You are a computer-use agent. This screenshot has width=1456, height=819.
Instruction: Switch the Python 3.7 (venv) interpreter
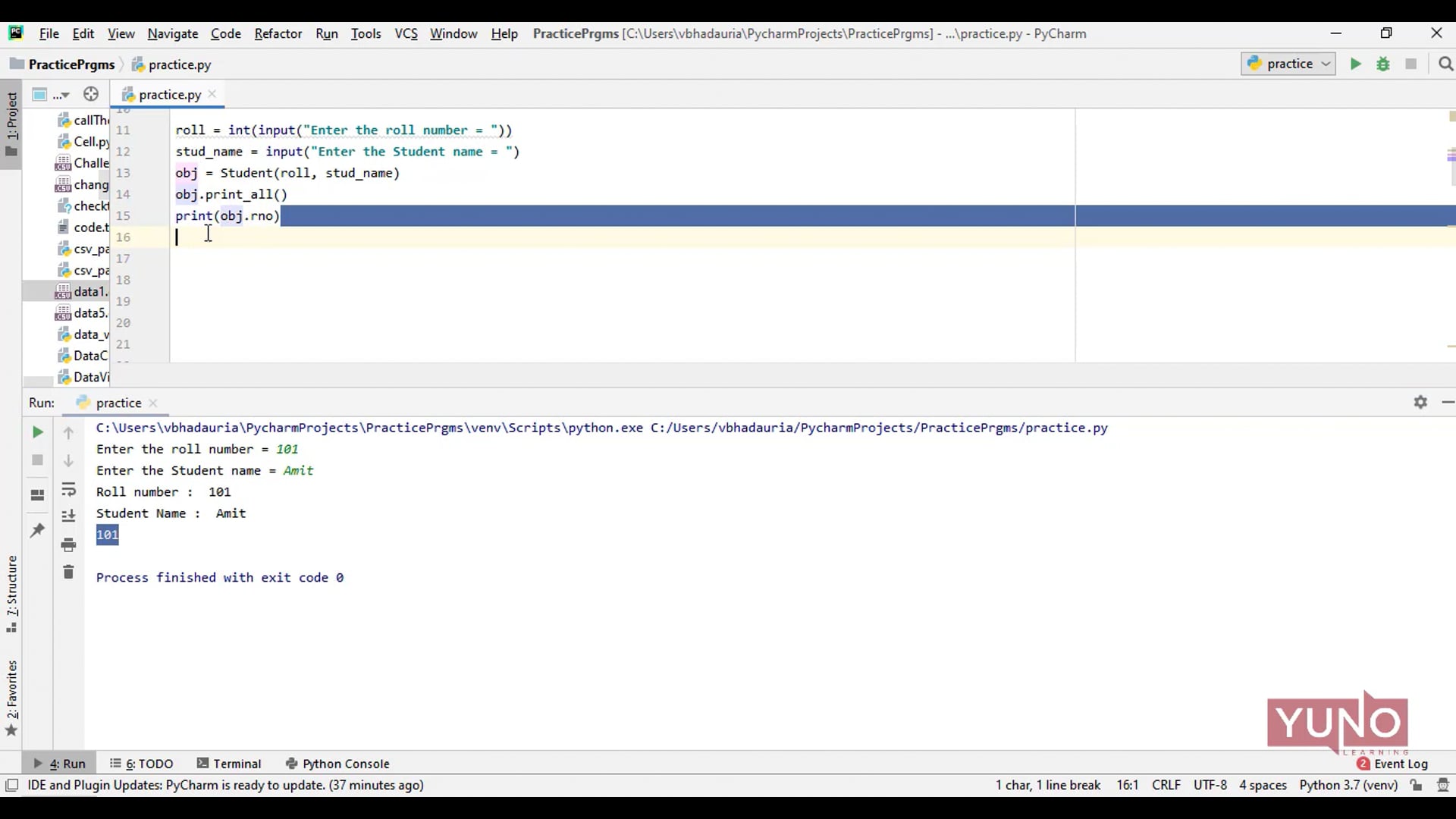1348,785
